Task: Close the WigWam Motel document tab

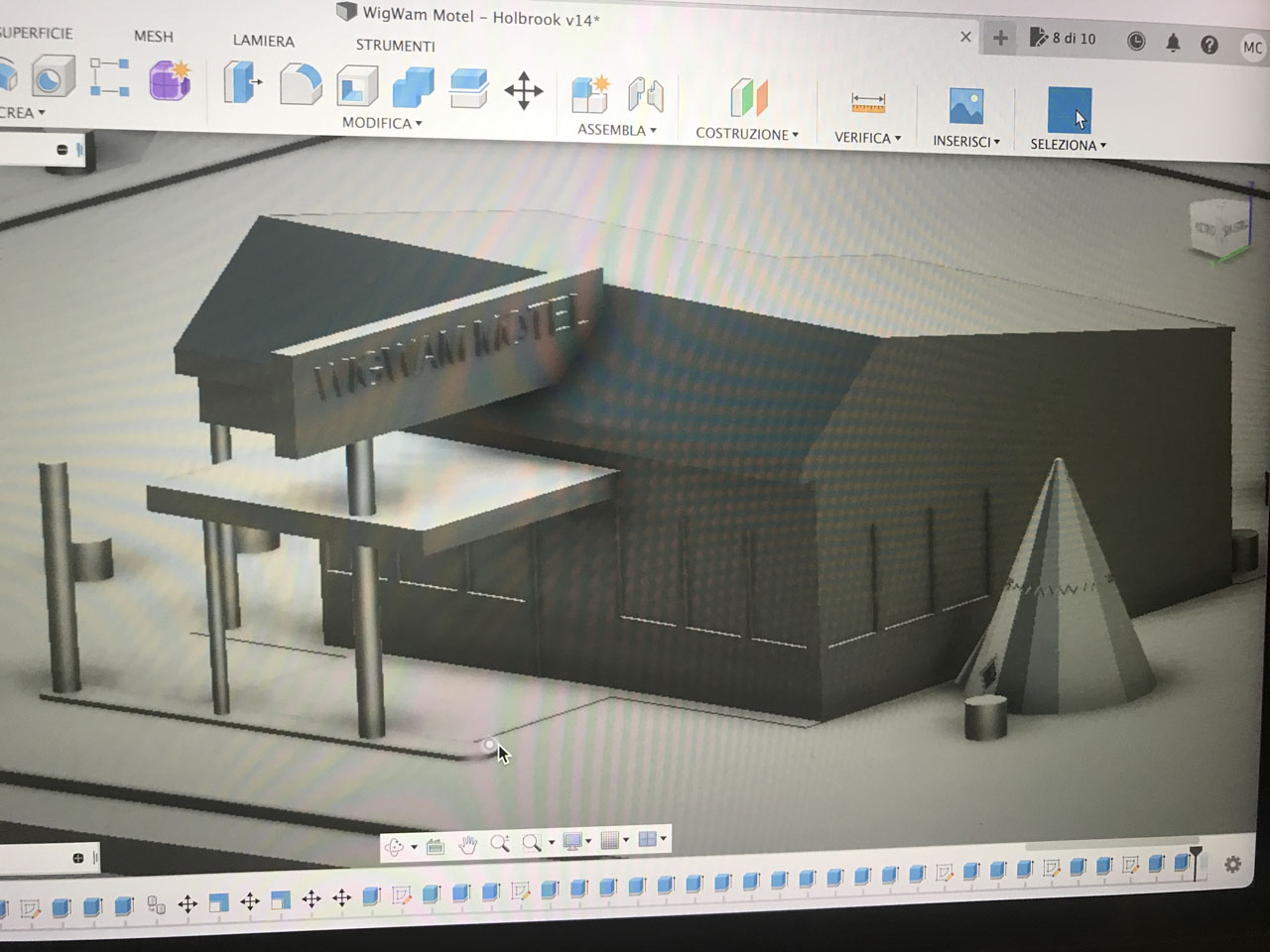Action: [x=965, y=37]
